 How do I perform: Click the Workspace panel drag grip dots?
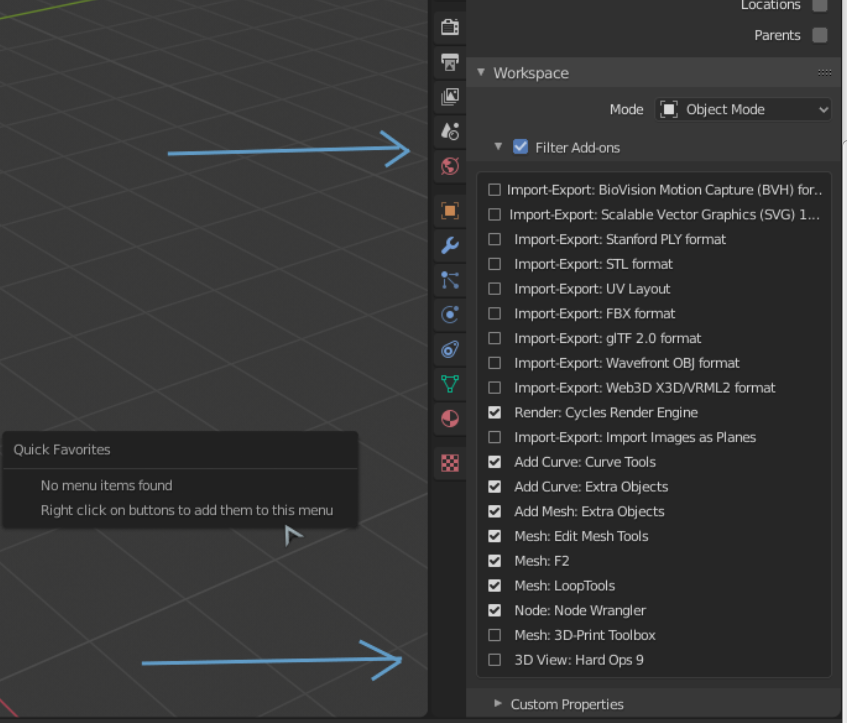pos(824,73)
